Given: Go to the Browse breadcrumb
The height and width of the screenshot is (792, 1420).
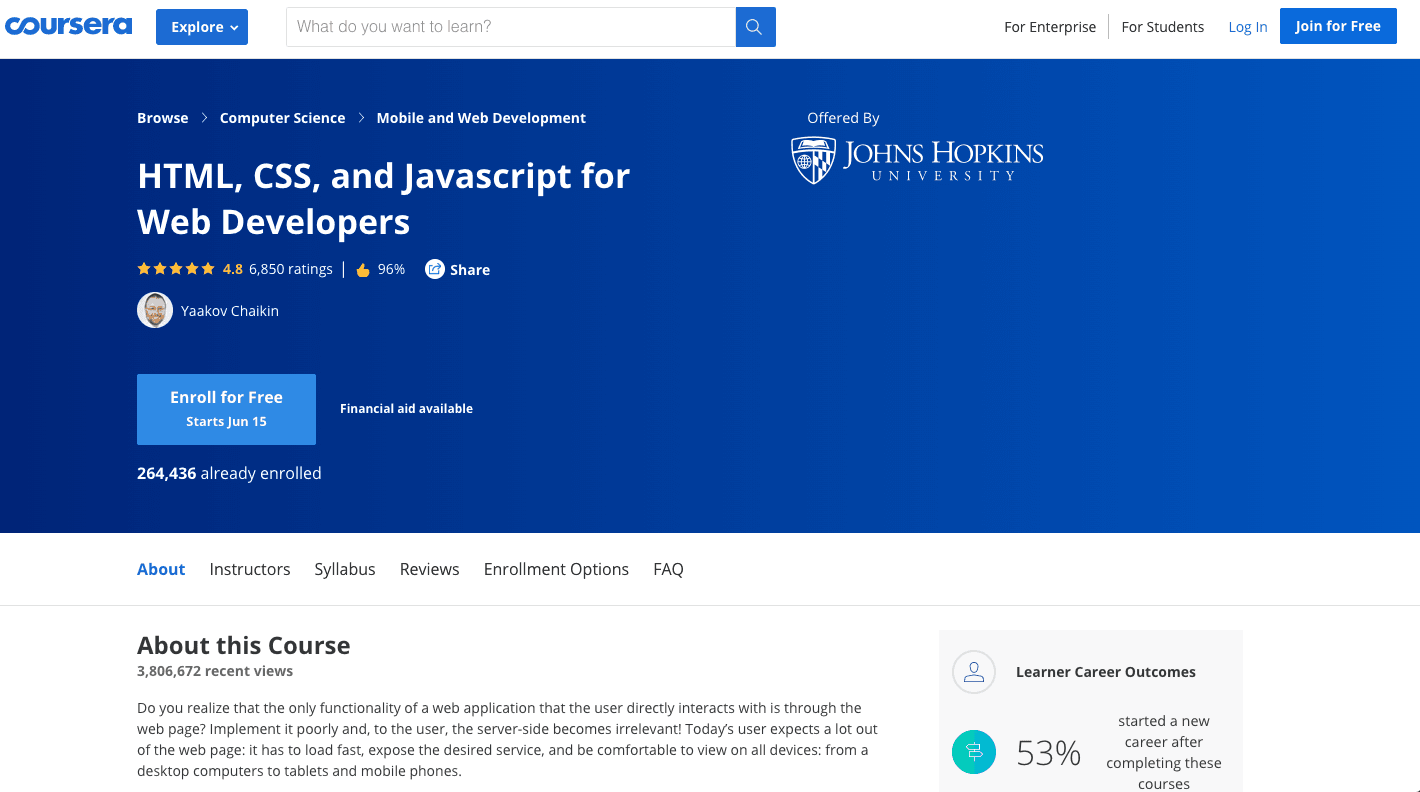Looking at the screenshot, I should coord(162,118).
